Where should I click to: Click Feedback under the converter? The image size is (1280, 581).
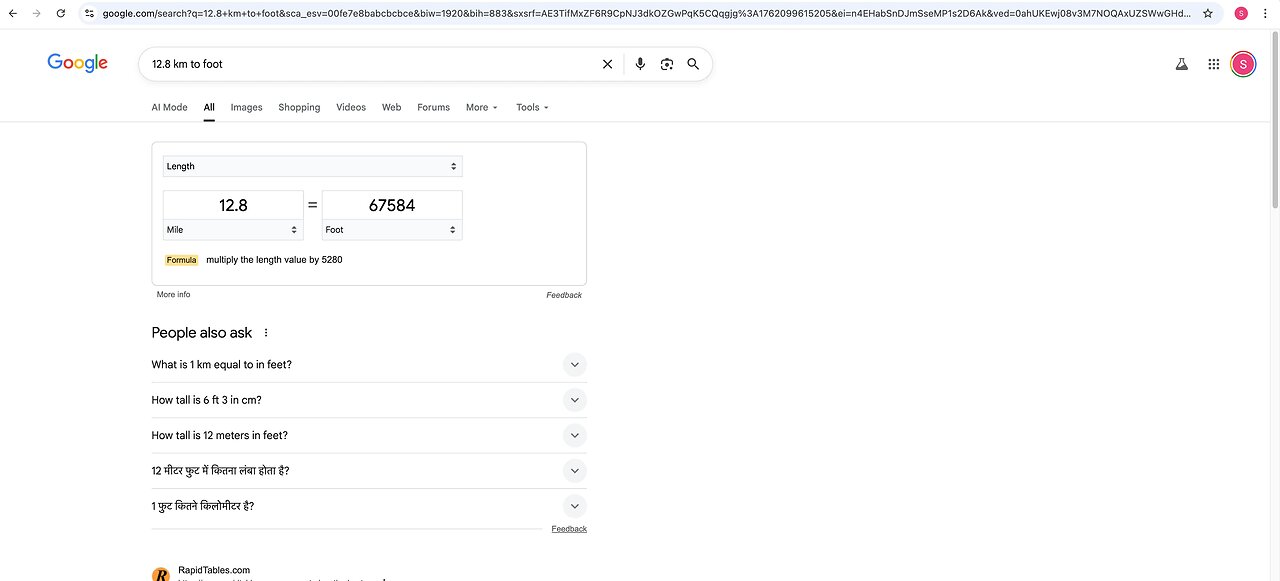[564, 295]
